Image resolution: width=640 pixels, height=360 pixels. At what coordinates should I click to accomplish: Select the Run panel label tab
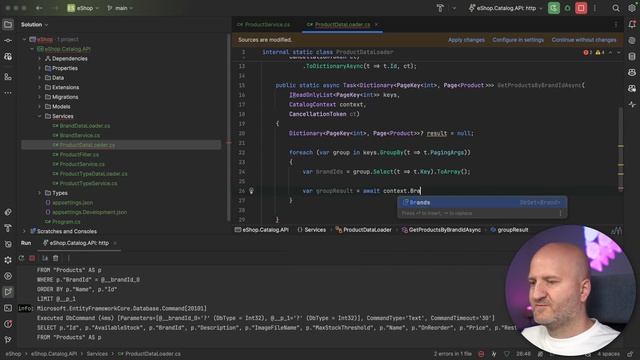click(x=26, y=243)
